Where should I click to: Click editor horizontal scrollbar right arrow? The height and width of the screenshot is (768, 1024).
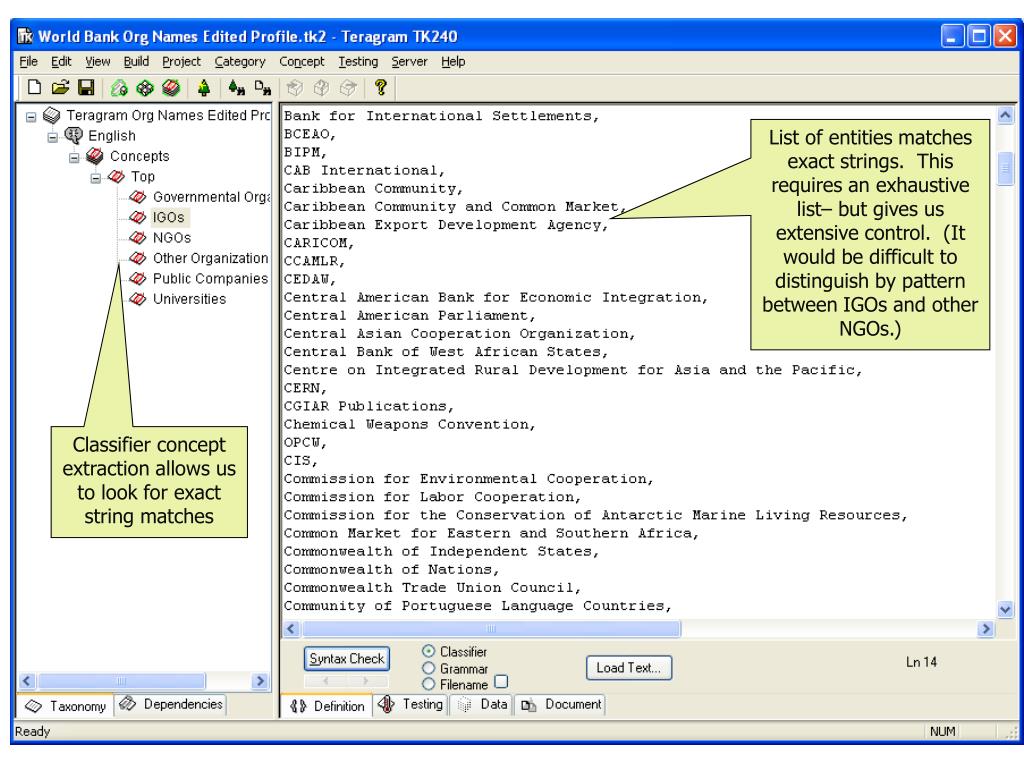coord(985,629)
